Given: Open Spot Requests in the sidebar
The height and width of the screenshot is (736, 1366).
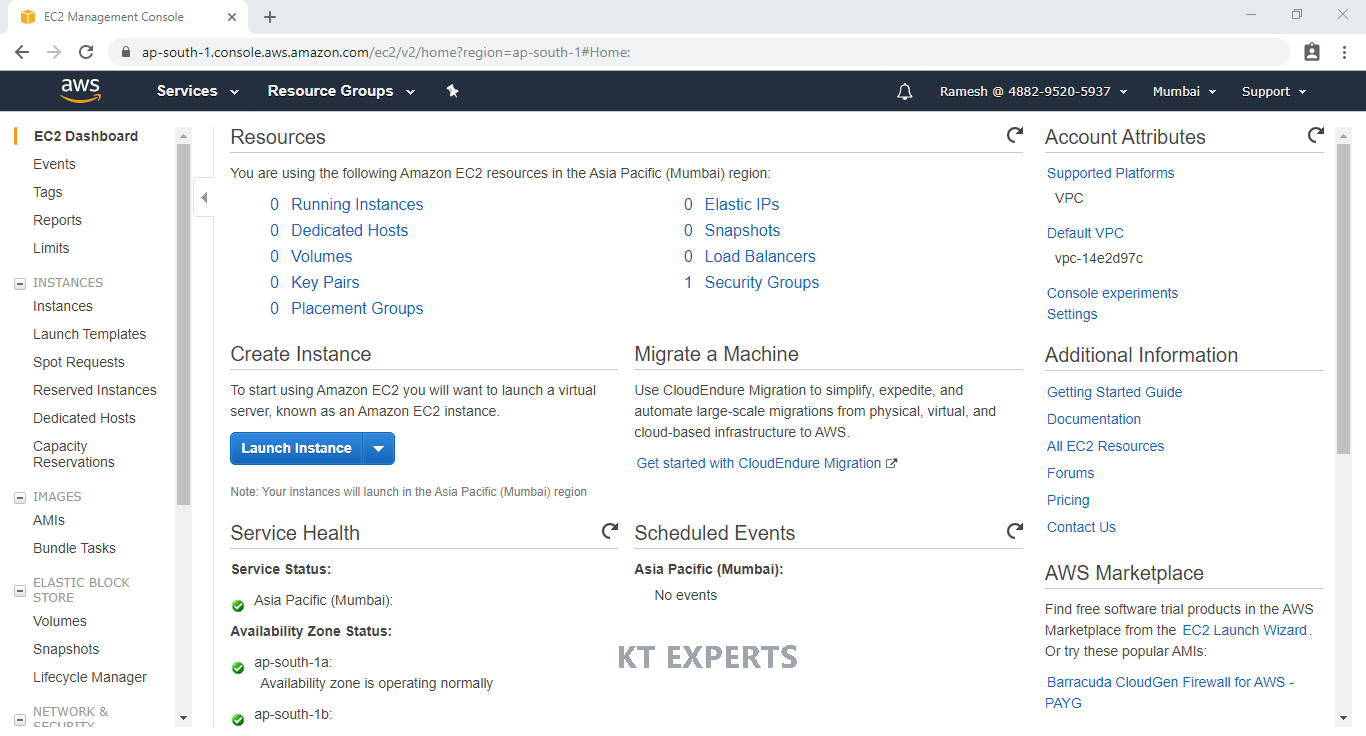Looking at the screenshot, I should [79, 362].
